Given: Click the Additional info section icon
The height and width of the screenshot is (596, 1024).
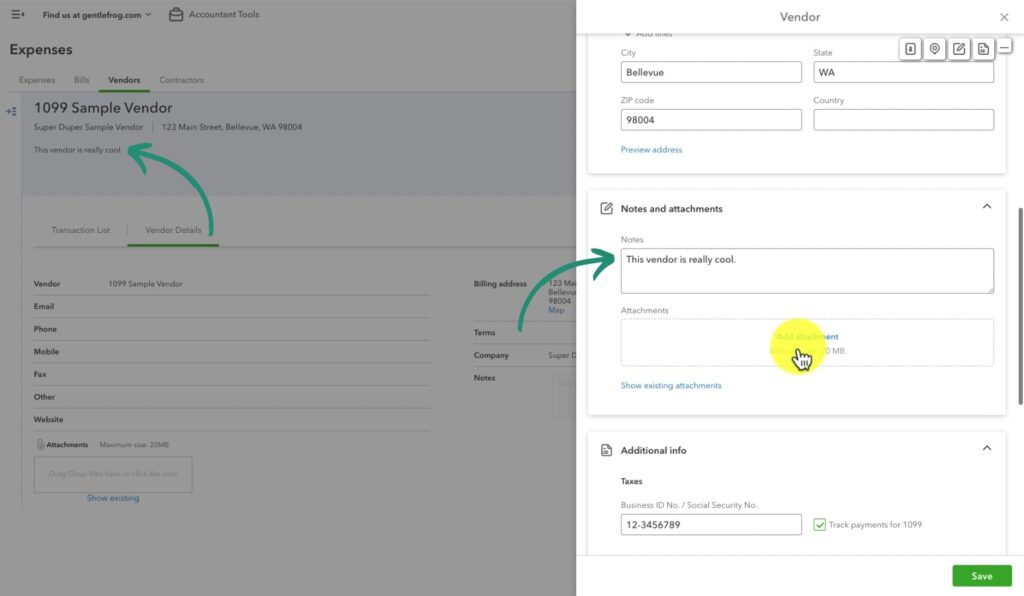Looking at the screenshot, I should (x=606, y=450).
